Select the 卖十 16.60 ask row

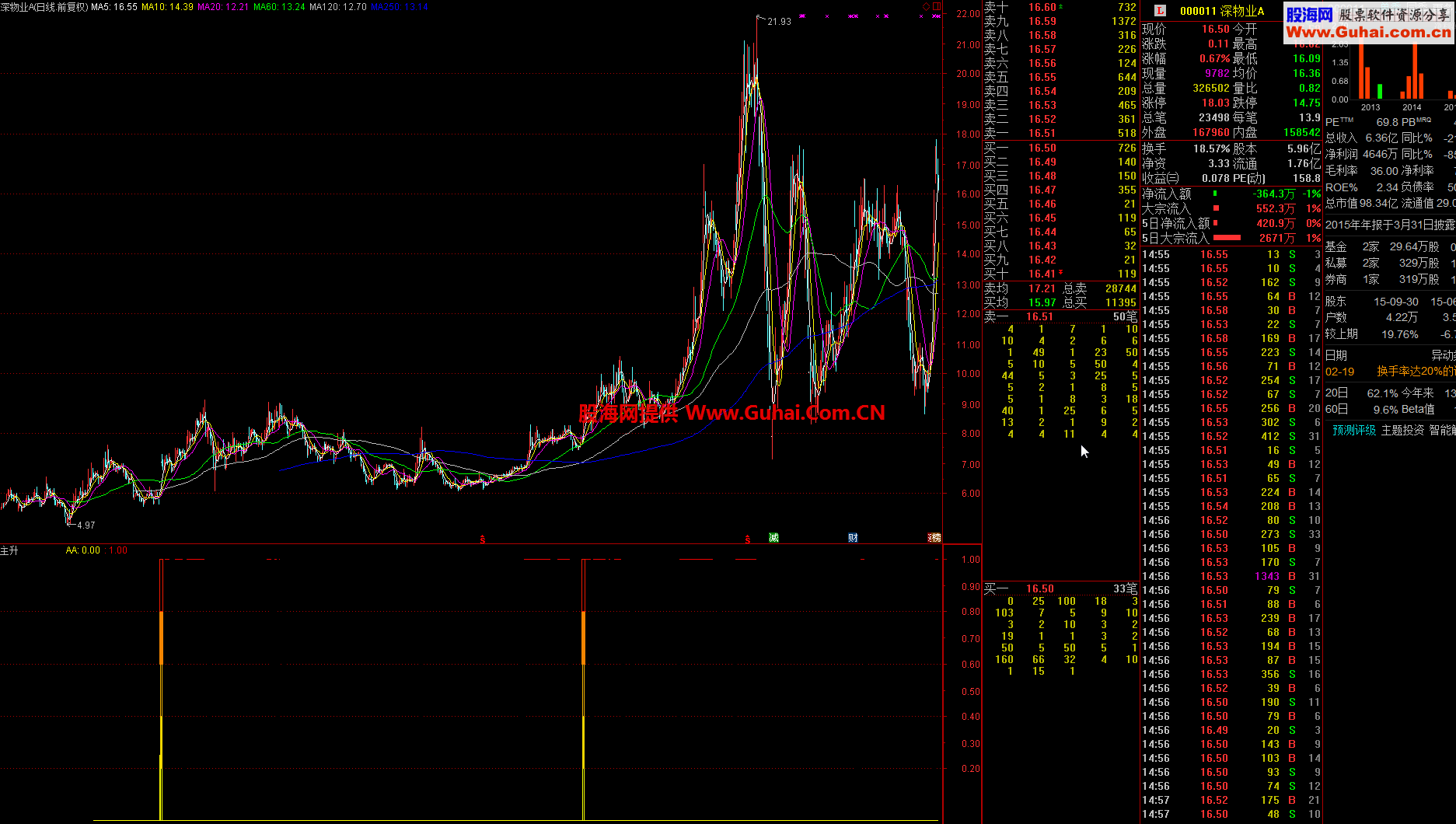(1060, 7)
